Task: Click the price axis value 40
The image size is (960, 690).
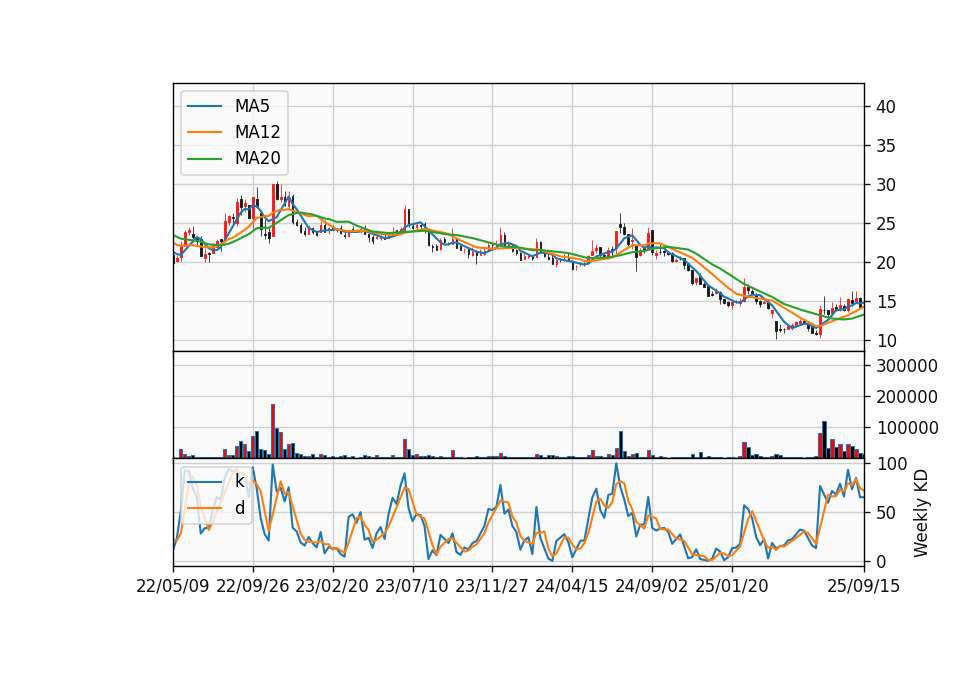Action: point(886,107)
